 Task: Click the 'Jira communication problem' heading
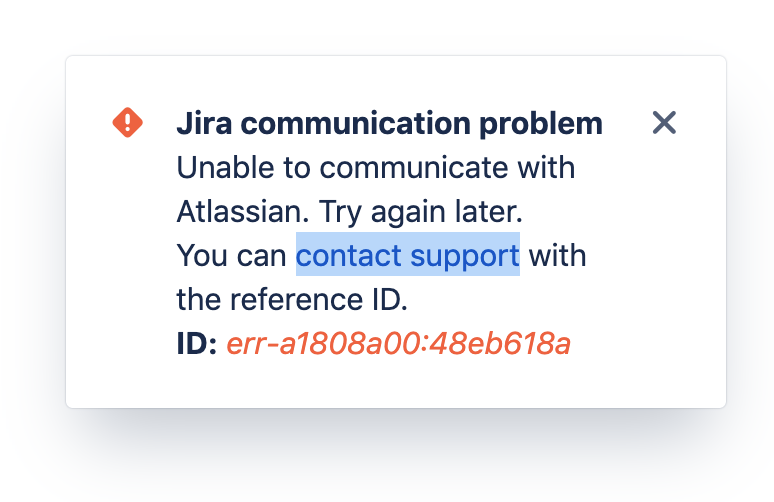pyautogui.click(x=389, y=123)
